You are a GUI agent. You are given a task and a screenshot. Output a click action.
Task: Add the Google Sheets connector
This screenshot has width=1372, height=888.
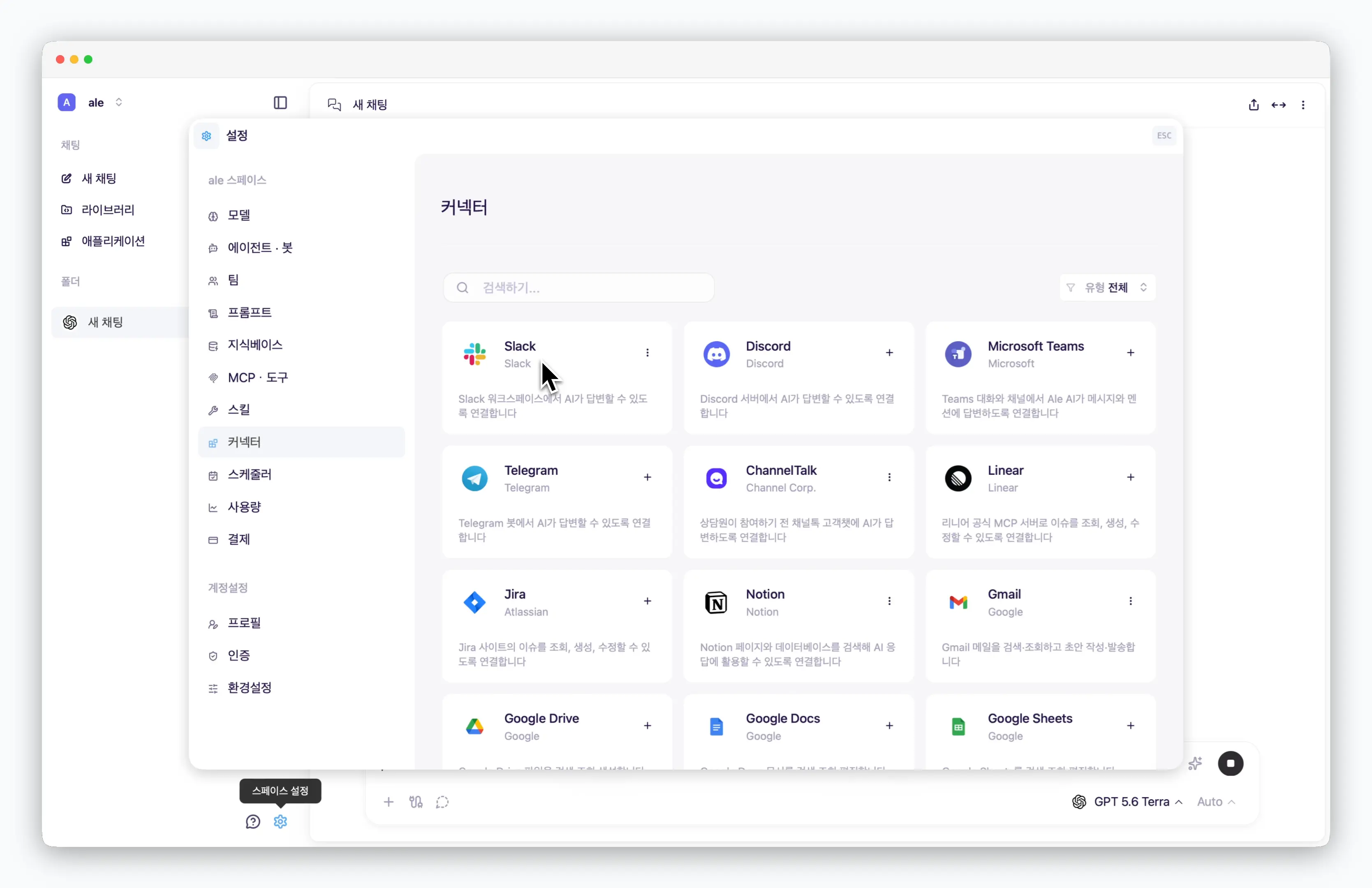pyautogui.click(x=1131, y=726)
